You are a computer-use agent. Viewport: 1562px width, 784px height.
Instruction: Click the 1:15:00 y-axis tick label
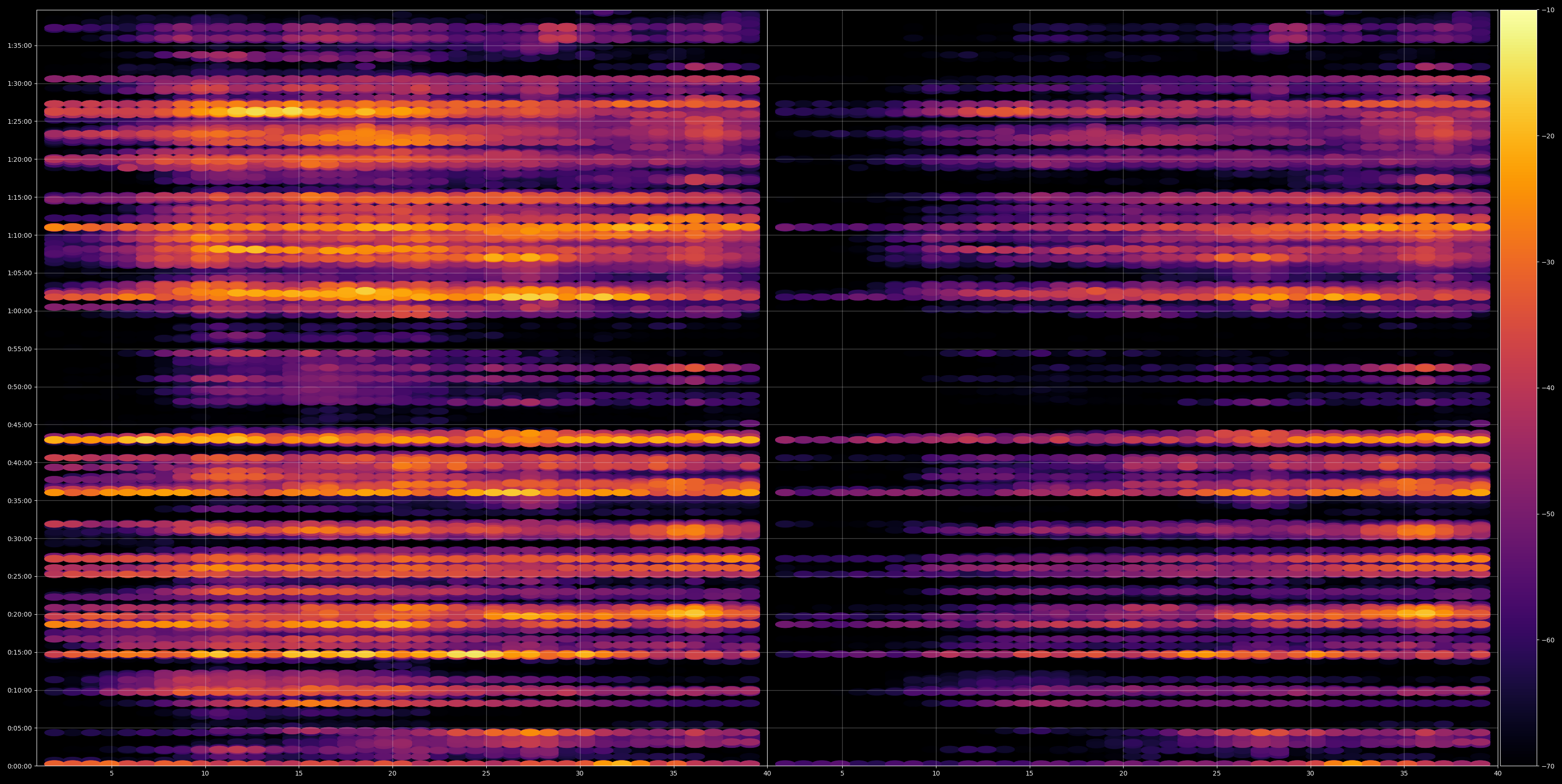[x=19, y=198]
